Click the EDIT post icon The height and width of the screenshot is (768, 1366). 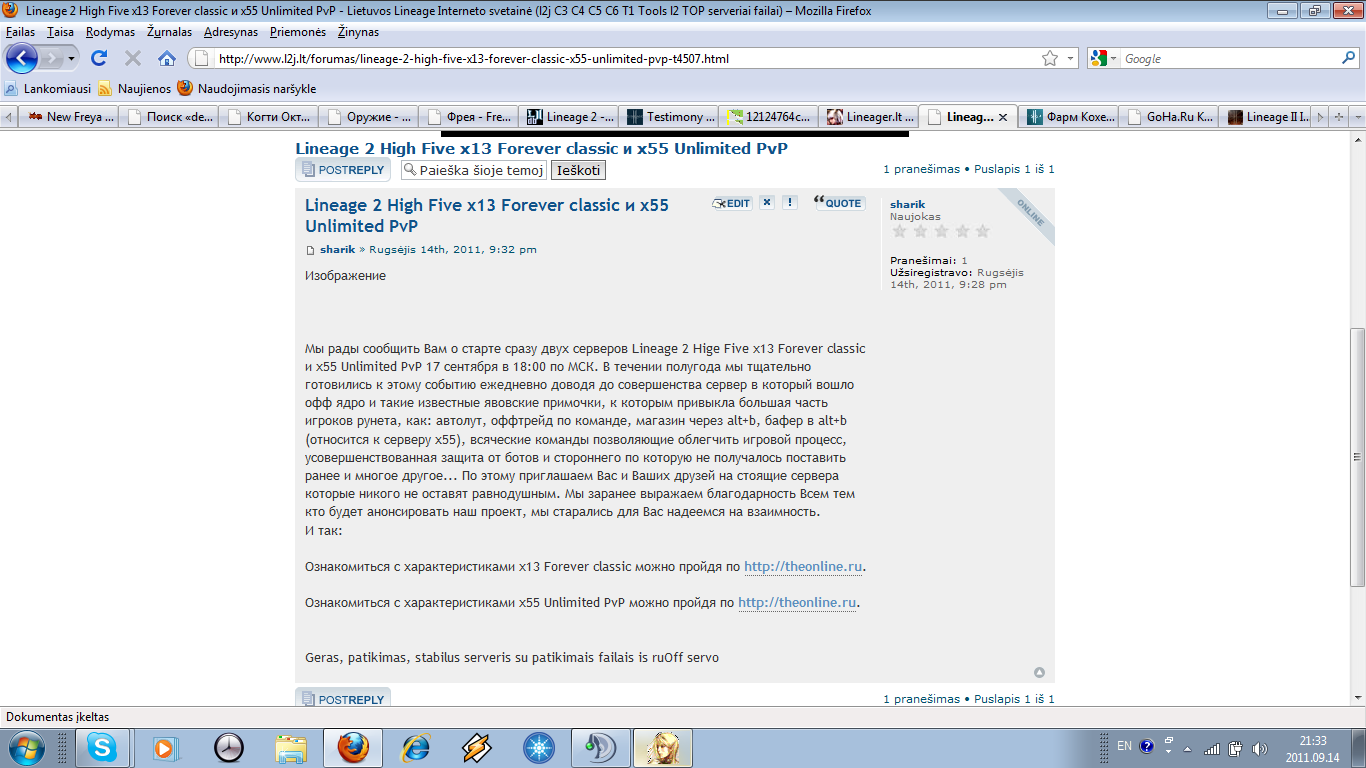(732, 203)
